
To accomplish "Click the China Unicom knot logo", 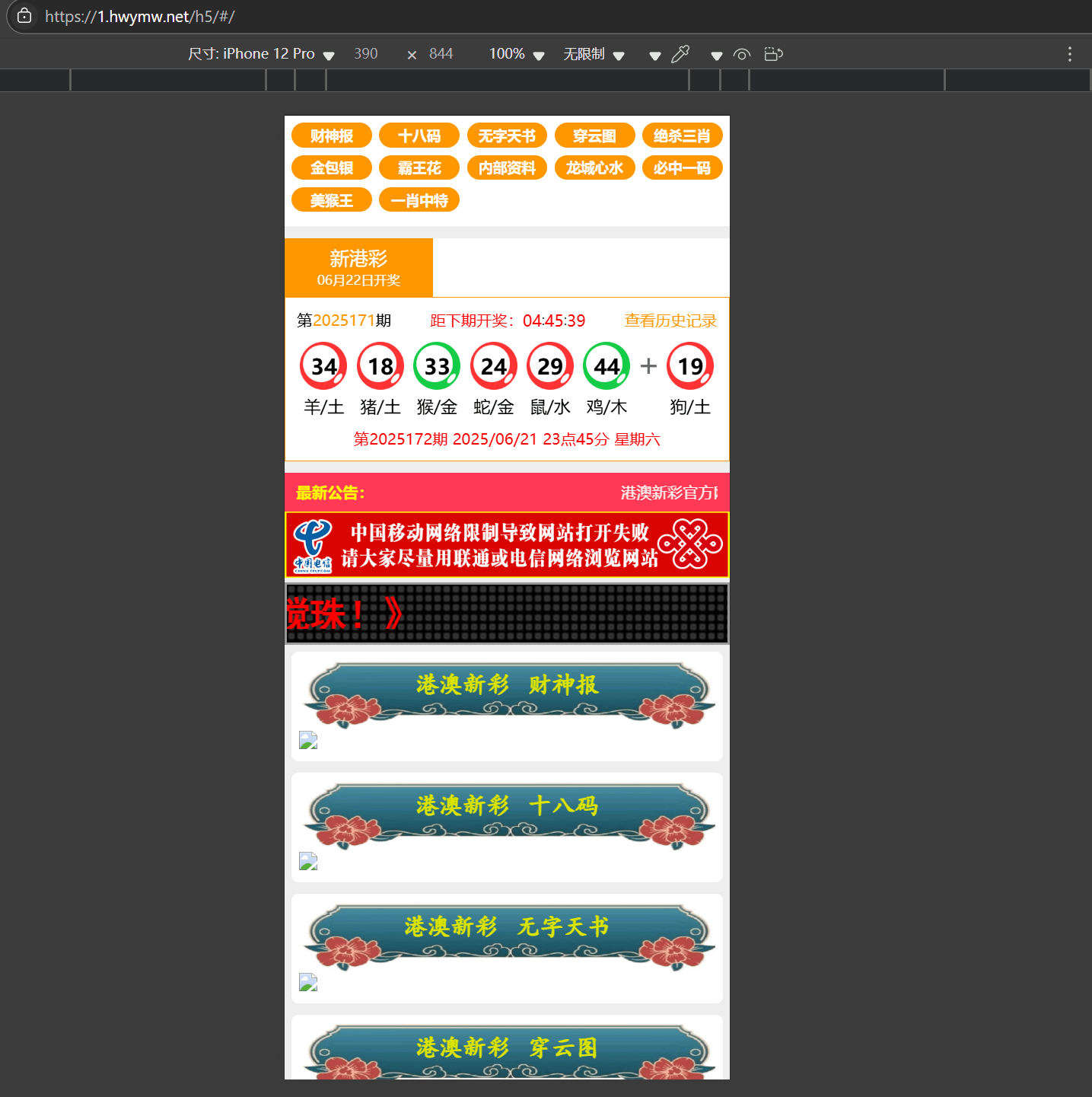I will [x=689, y=544].
